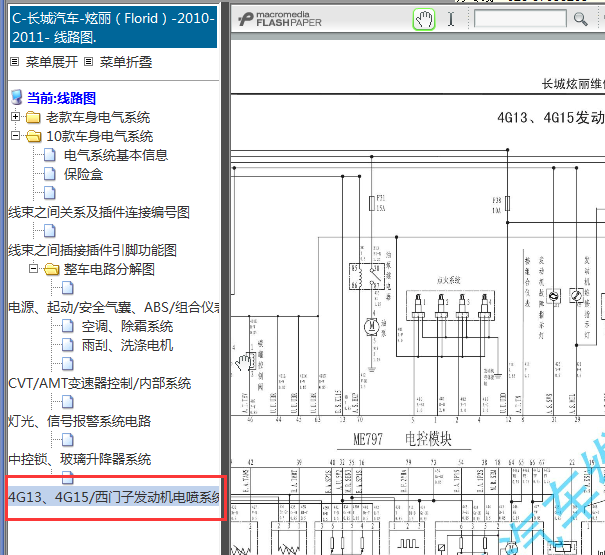Open CVT/AMT变速器控制/内部系统 page
605x555 pixels.
(100, 383)
